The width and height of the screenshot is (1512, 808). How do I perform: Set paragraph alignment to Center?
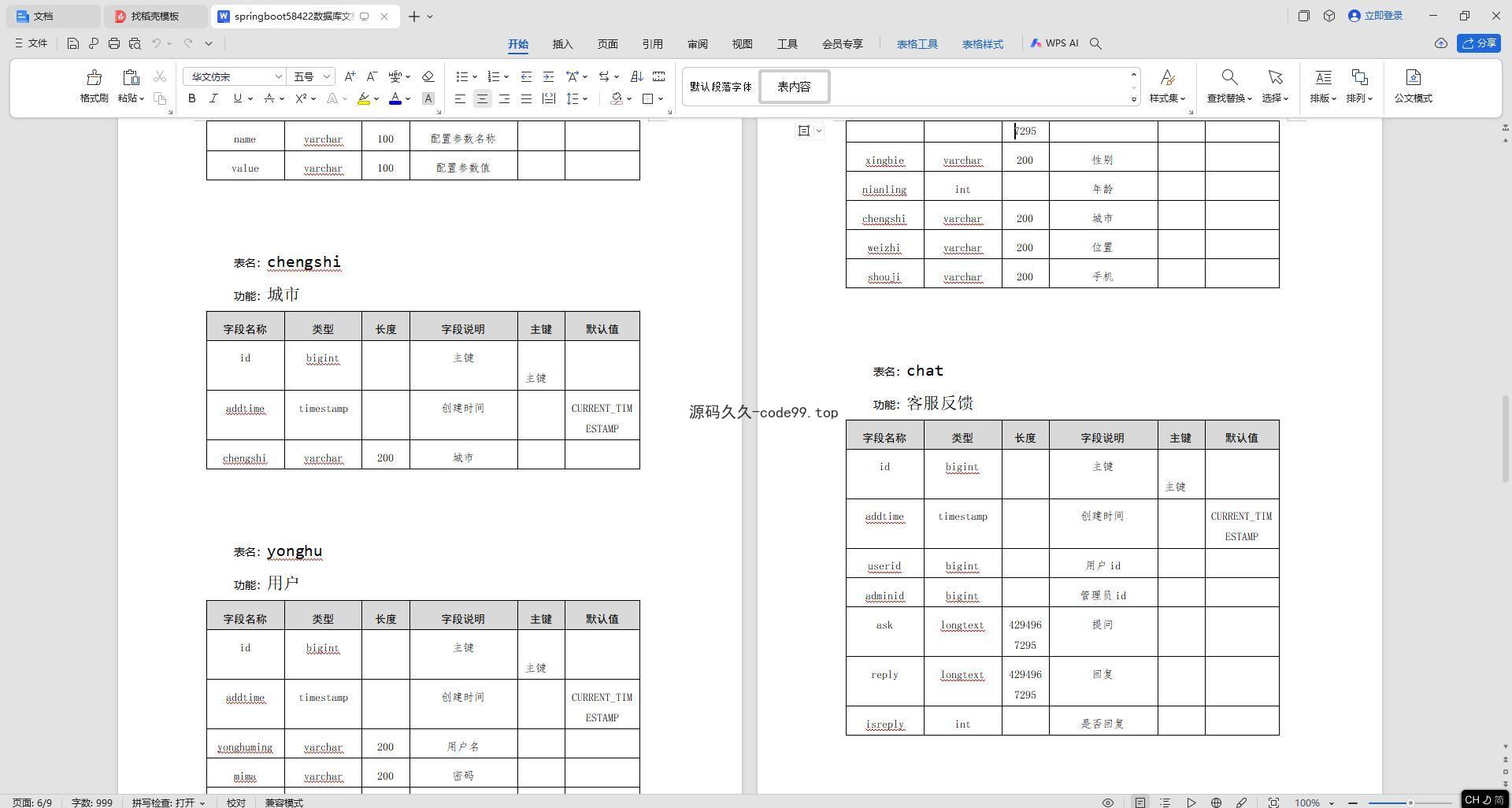click(482, 98)
